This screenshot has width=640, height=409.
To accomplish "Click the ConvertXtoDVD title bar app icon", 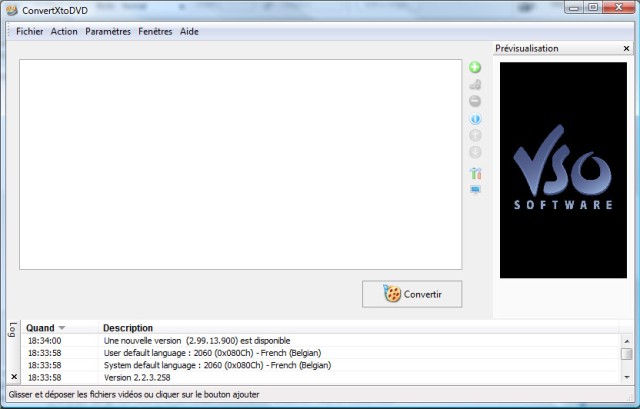I will pyautogui.click(x=12, y=10).
